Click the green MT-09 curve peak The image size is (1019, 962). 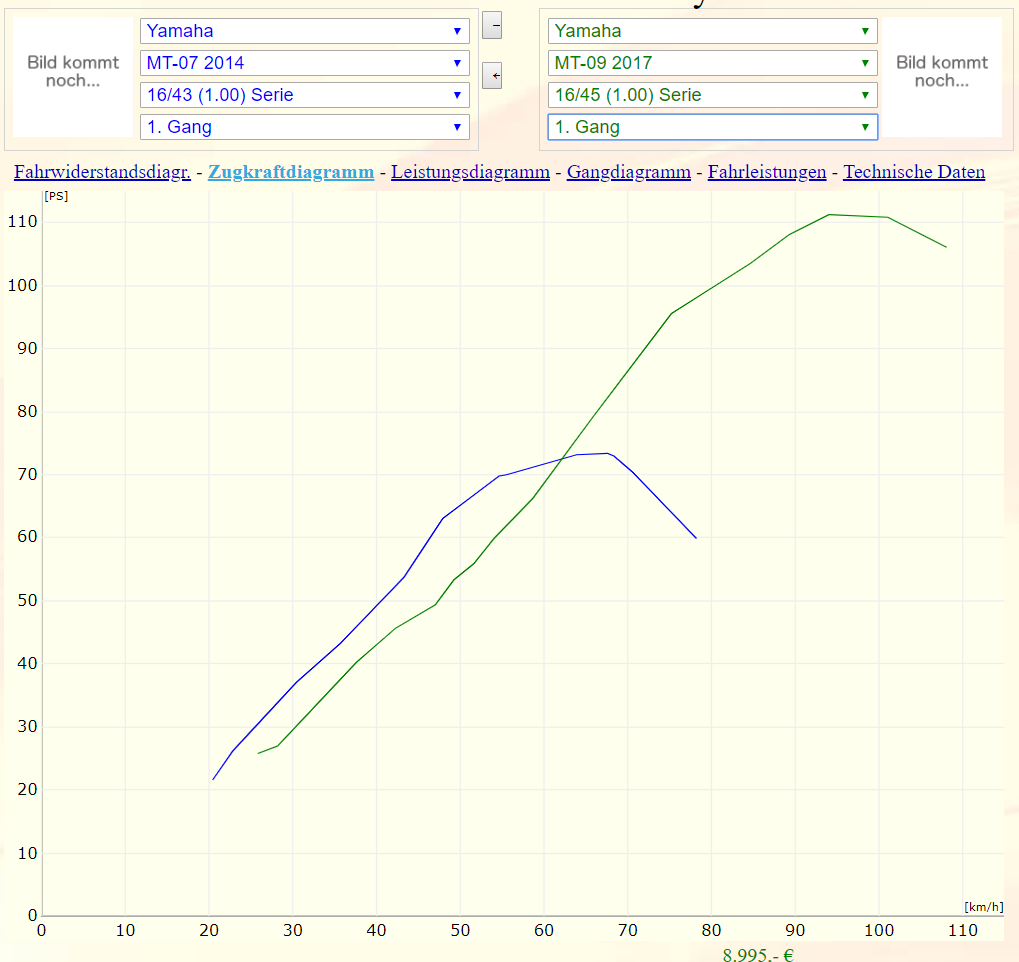coord(830,215)
